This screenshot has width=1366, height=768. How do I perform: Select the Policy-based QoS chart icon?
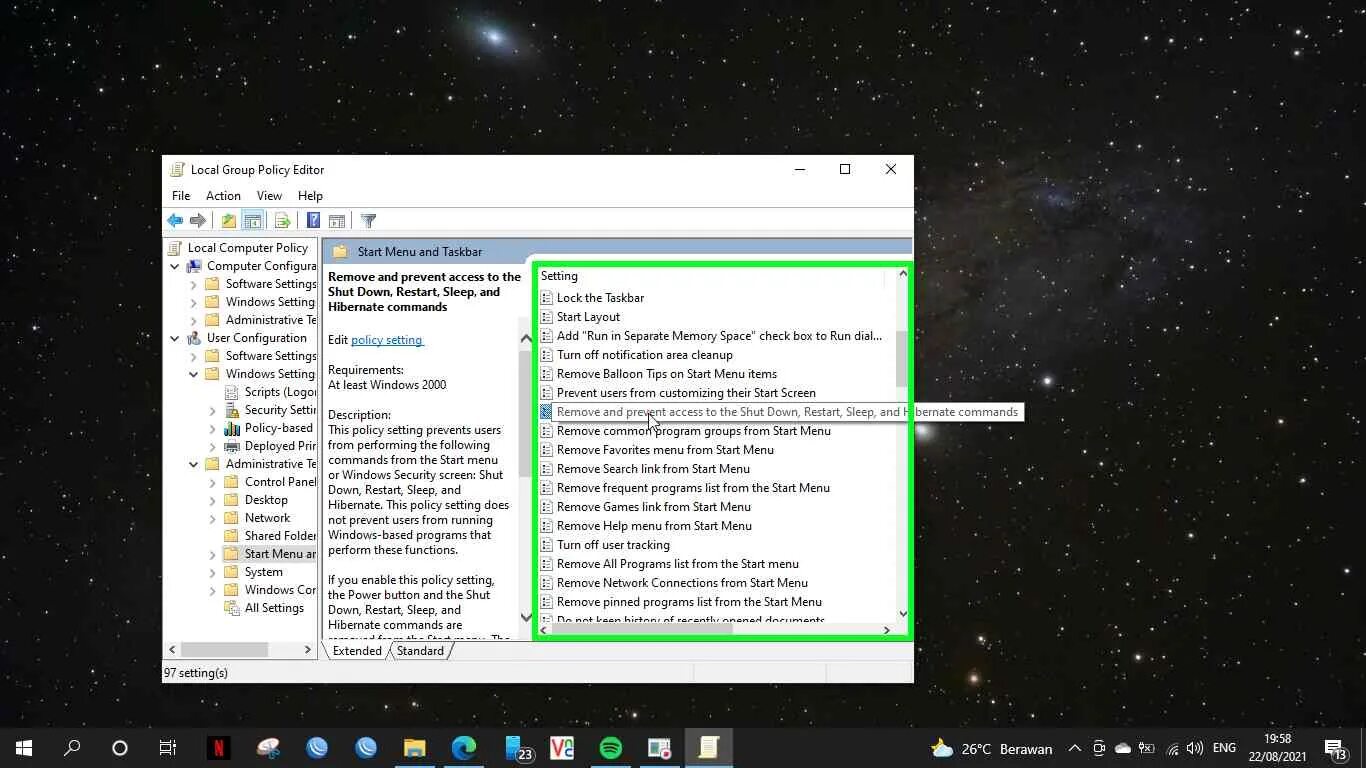(x=231, y=428)
